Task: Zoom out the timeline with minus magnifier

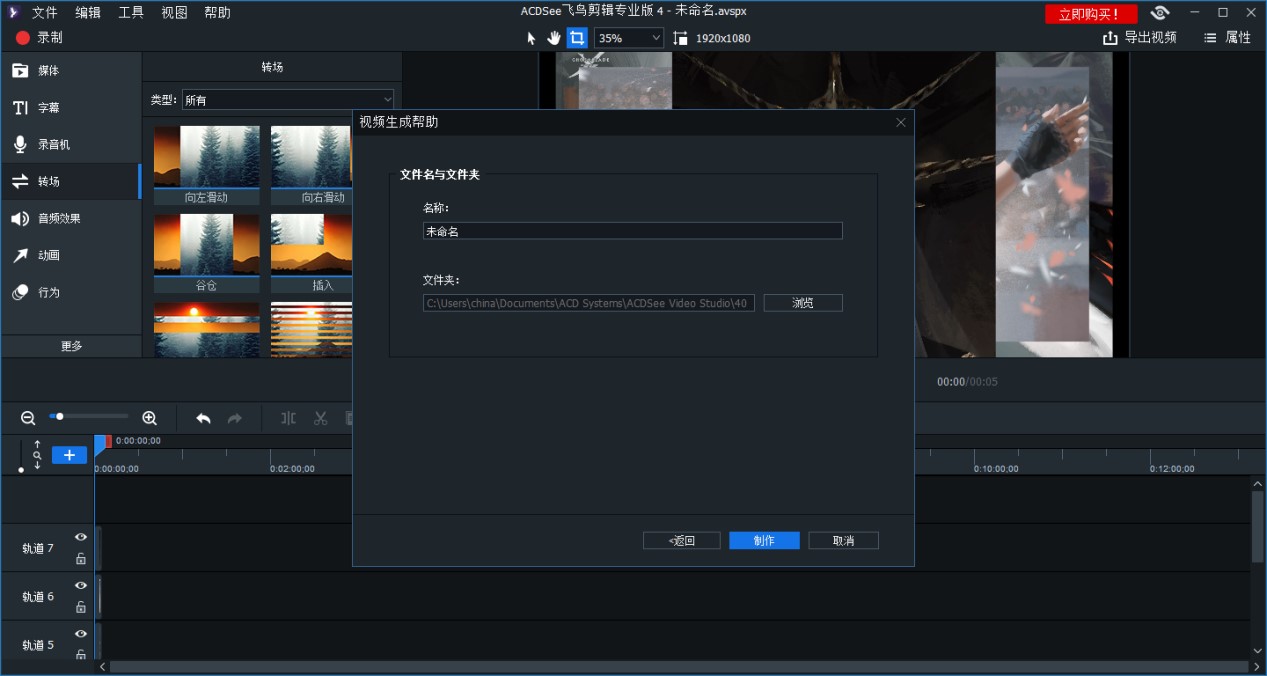Action: [x=28, y=418]
